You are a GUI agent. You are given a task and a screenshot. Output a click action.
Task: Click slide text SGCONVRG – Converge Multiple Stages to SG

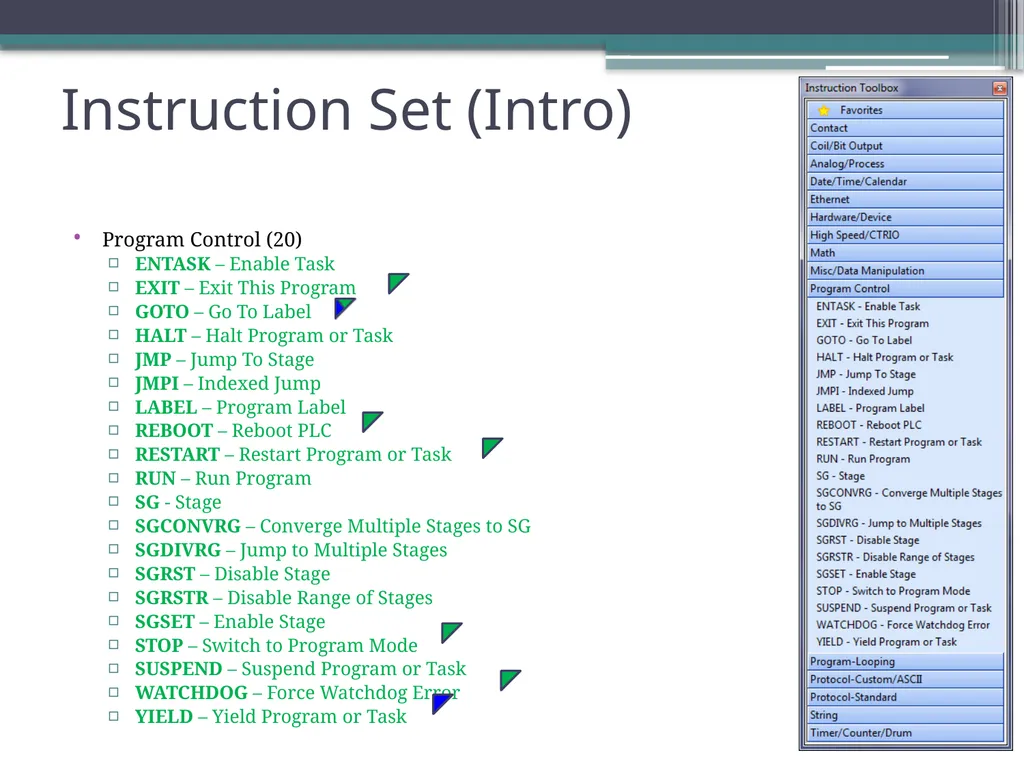coord(332,526)
